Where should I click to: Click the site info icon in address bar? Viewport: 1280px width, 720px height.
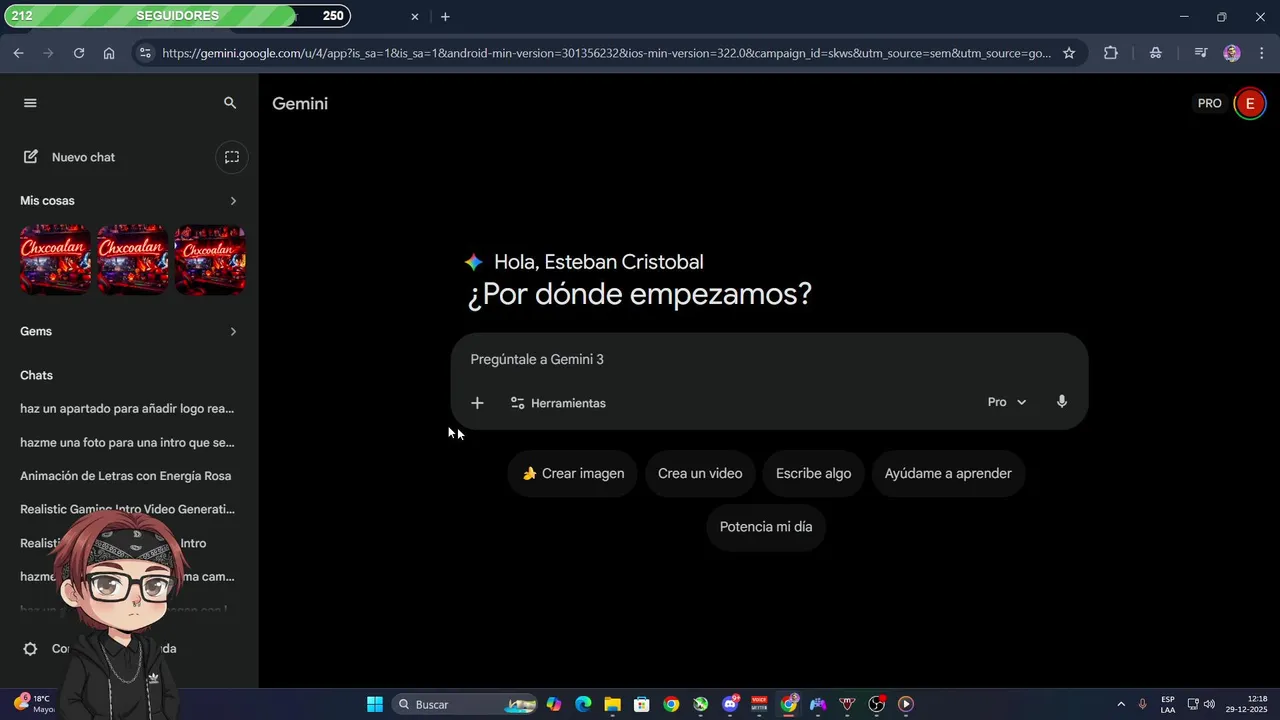click(145, 53)
